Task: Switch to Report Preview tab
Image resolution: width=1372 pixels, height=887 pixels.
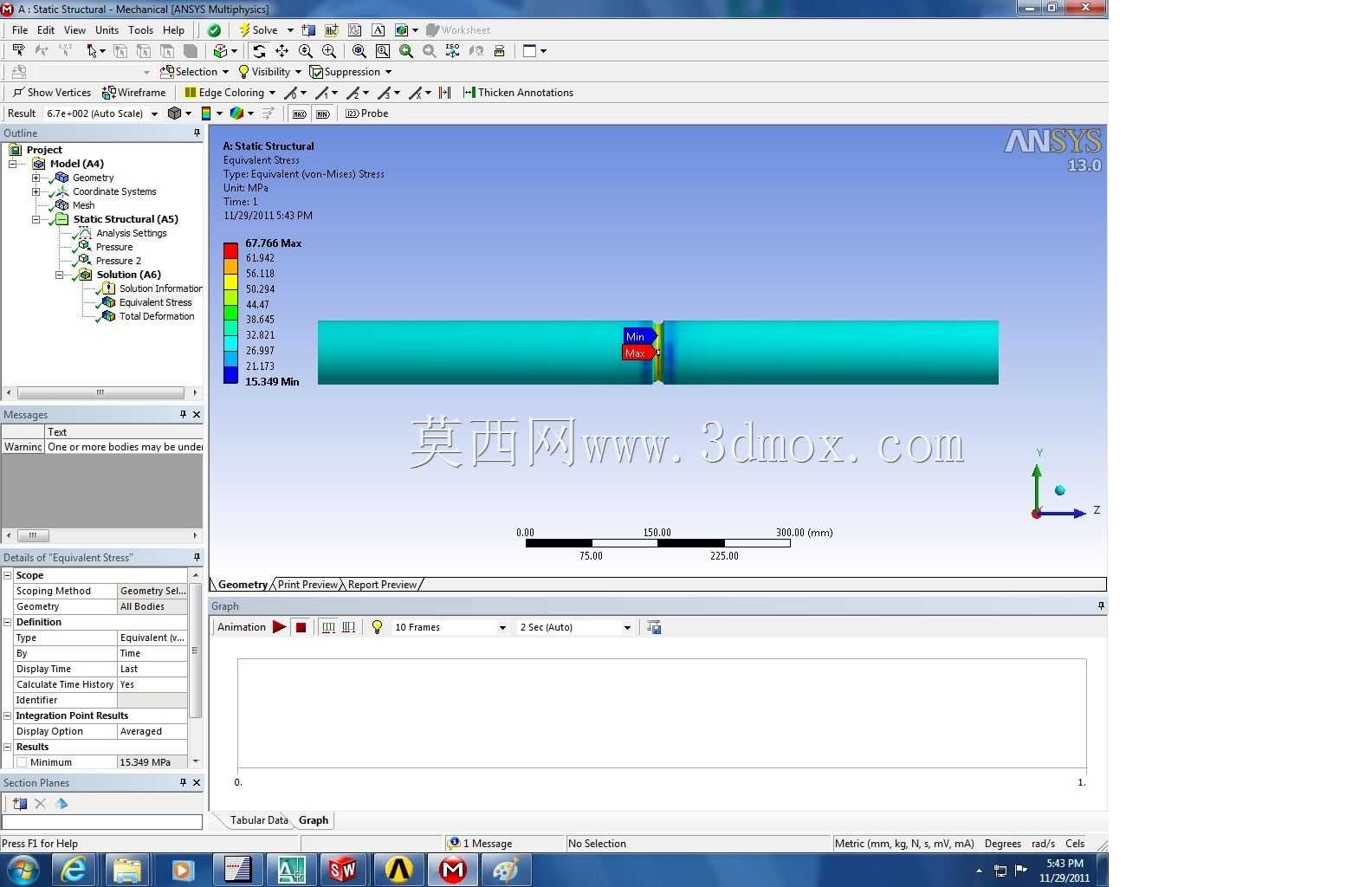Action: (x=382, y=585)
